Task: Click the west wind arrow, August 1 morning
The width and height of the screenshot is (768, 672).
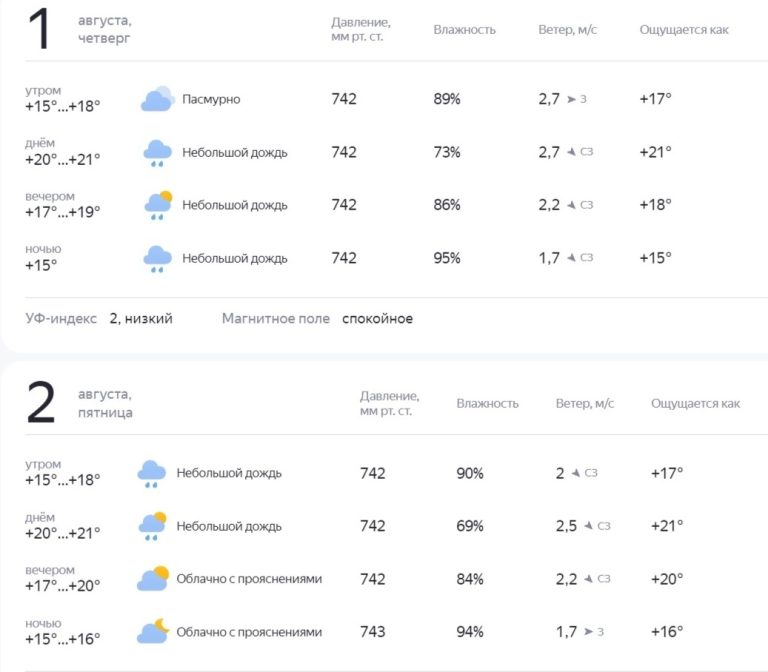Action: point(571,99)
